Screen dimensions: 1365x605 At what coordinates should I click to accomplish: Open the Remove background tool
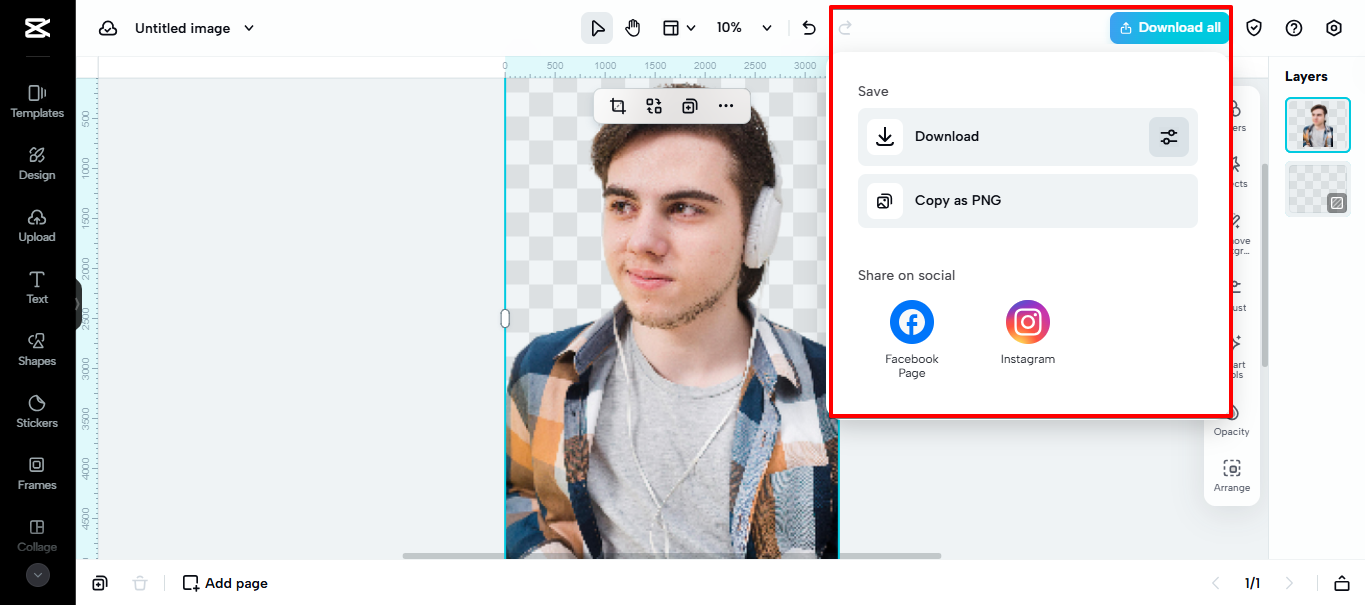(x=1232, y=237)
